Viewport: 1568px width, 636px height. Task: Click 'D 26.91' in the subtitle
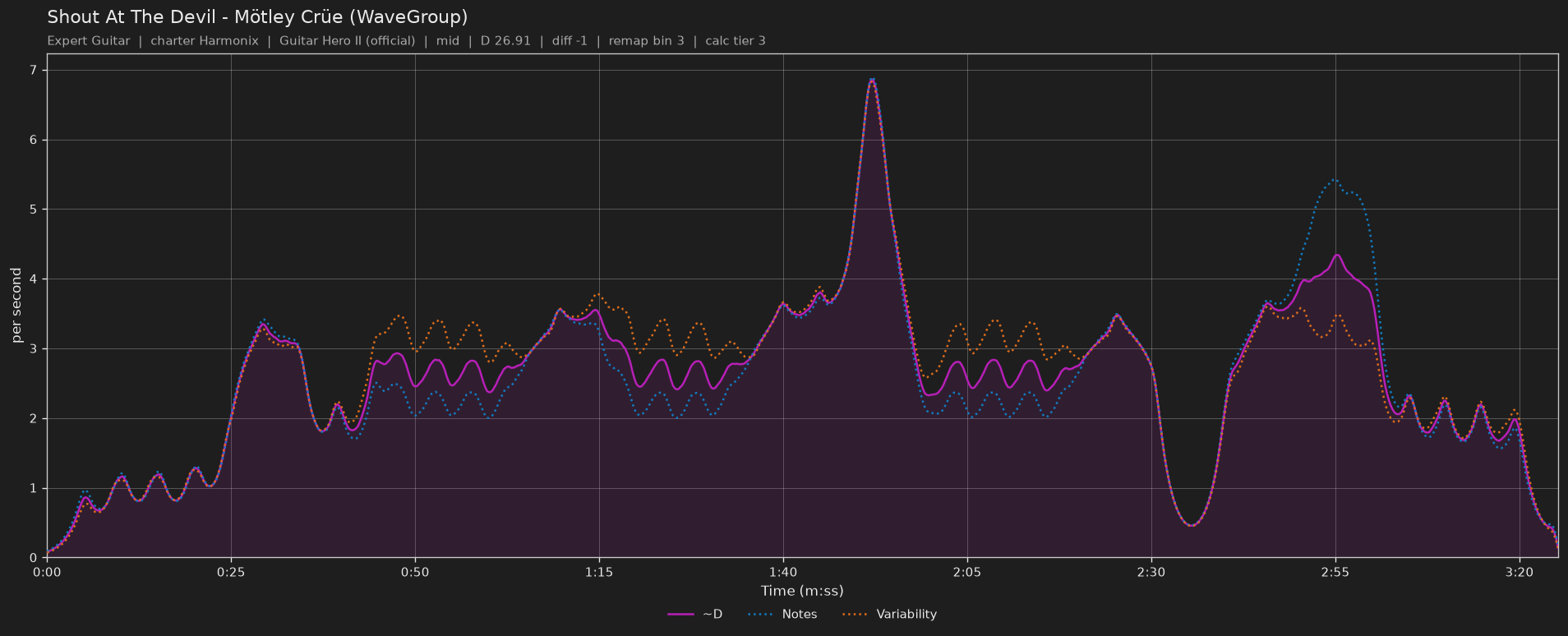[x=505, y=41]
